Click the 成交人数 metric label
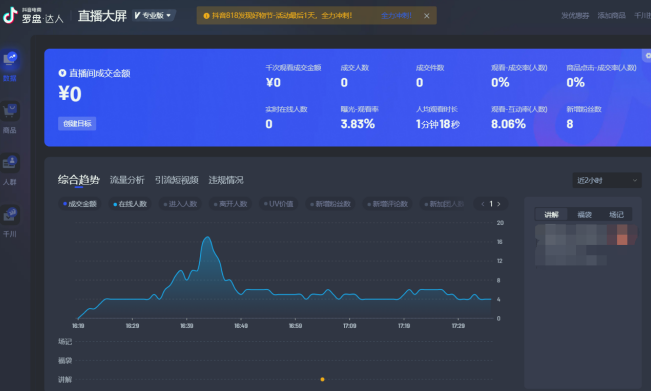This screenshot has width=651, height=391. (355, 68)
